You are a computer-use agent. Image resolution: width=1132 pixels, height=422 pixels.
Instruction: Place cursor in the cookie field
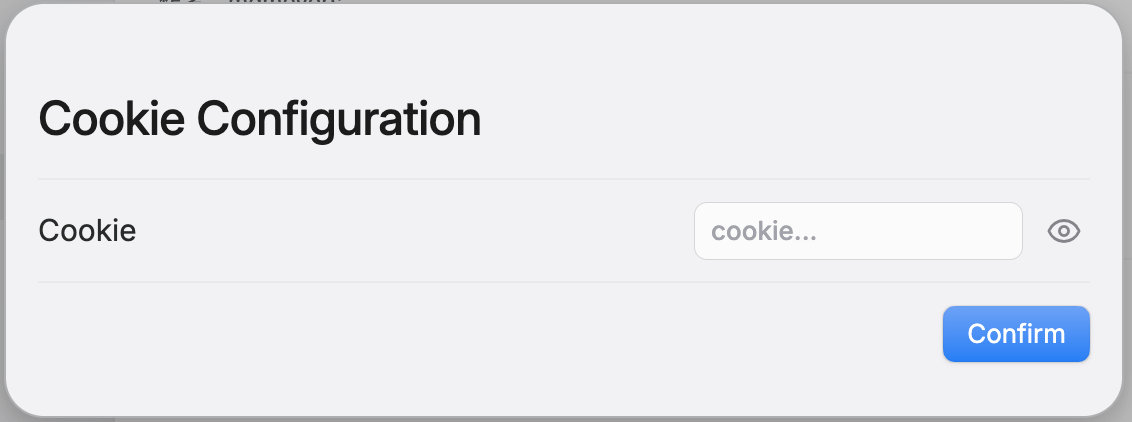(857, 232)
